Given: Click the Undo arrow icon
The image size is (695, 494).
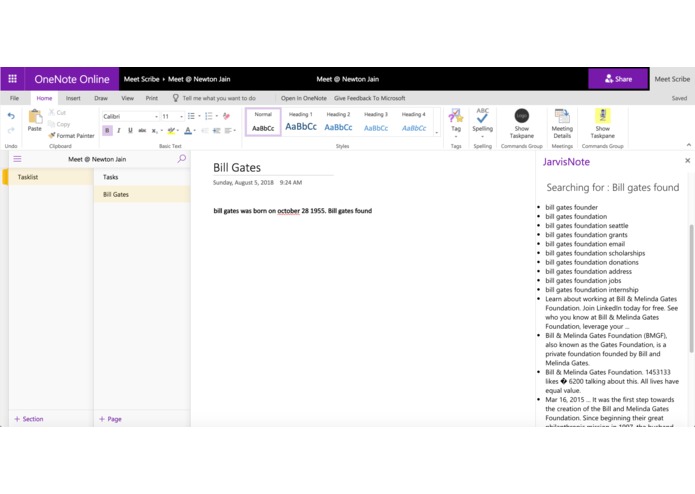Looking at the screenshot, I should 11,116.
